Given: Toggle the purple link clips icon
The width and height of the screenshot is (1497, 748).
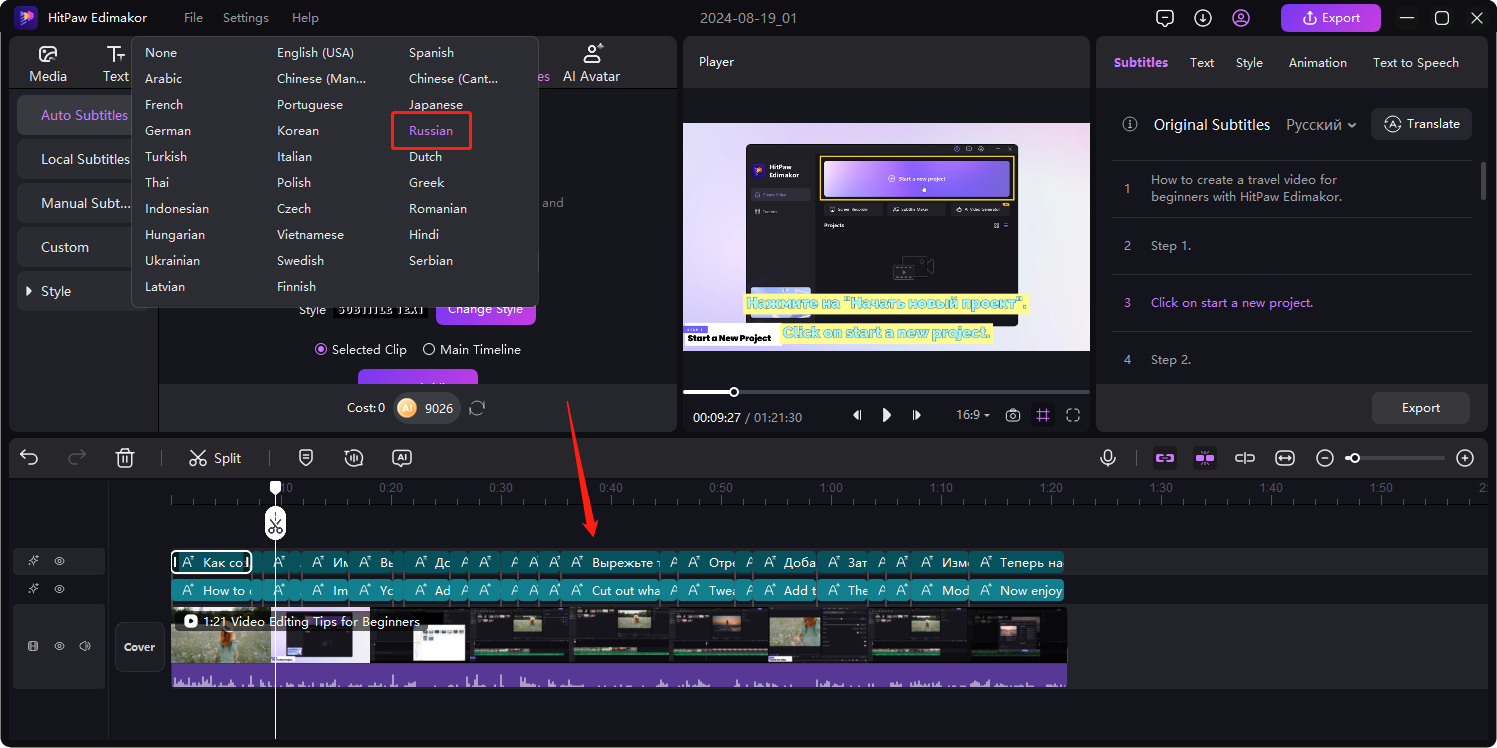Looking at the screenshot, I should pos(1165,458).
